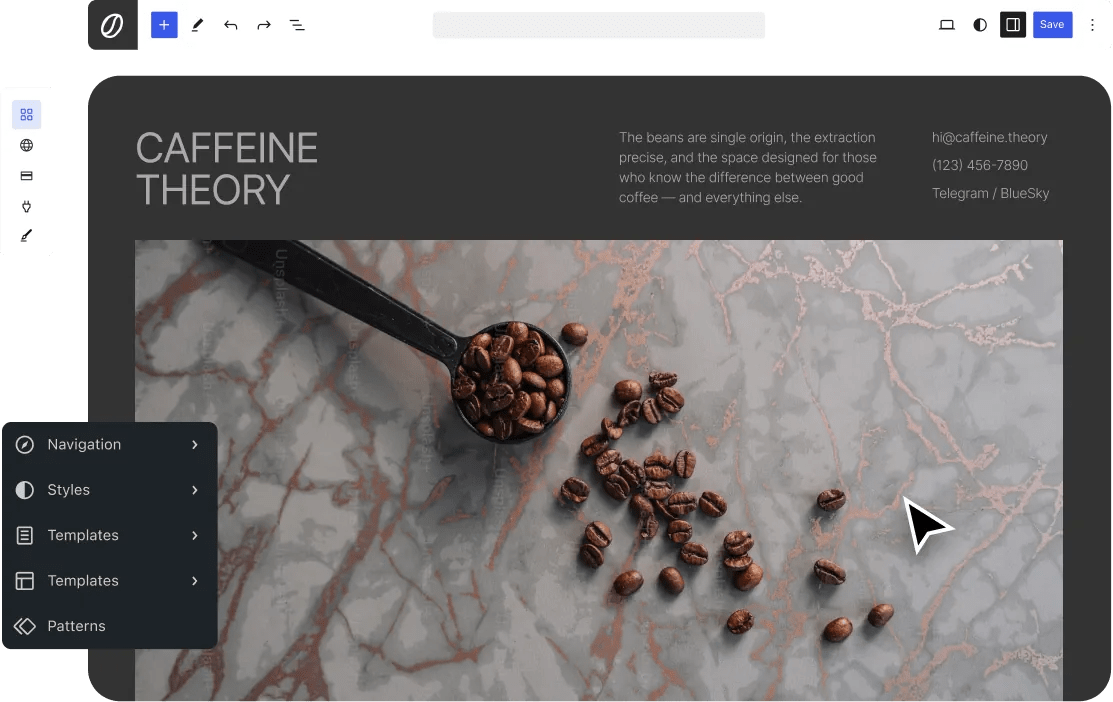1113x702 pixels.
Task: Expand the Navigation chevron
Action: [x=194, y=444]
